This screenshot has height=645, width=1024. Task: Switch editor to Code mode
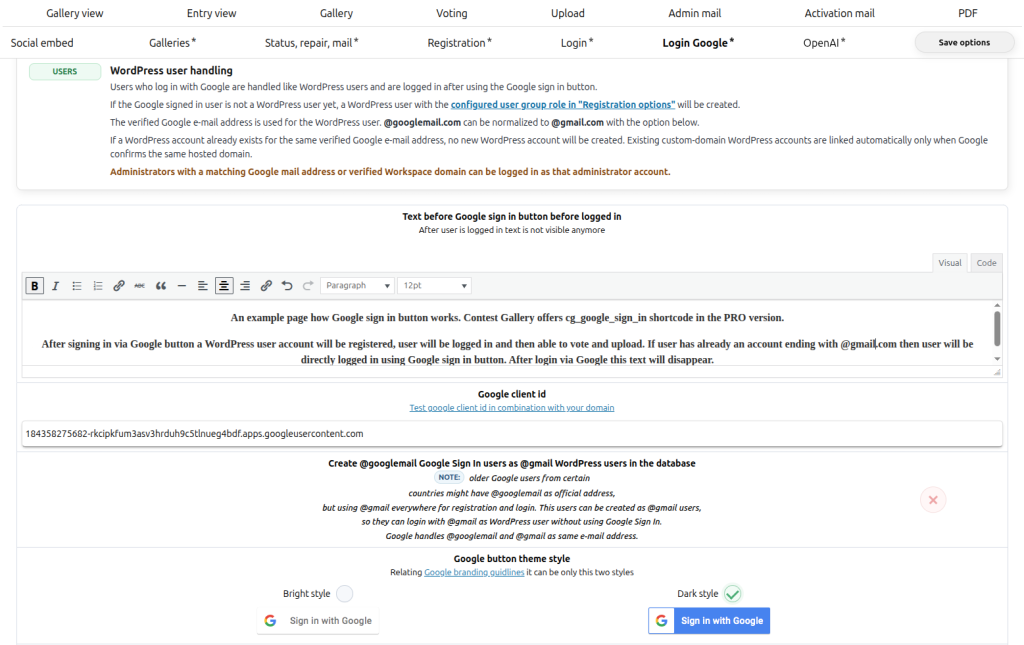coord(986,263)
